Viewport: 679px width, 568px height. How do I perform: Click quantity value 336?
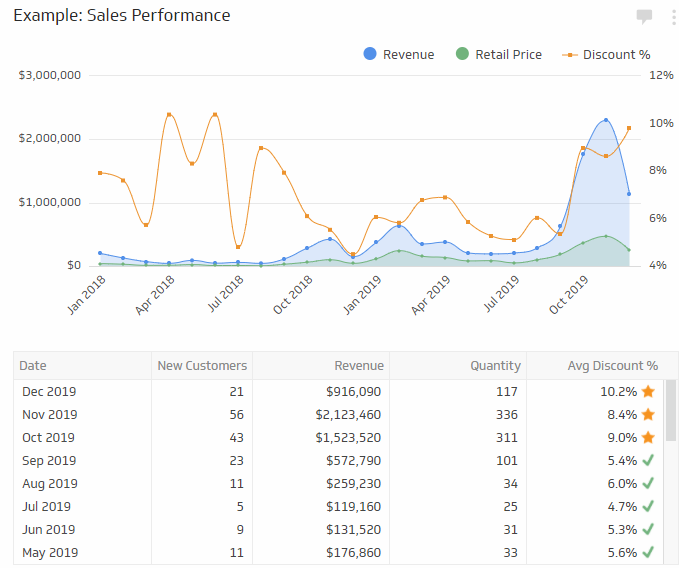pyautogui.click(x=507, y=415)
